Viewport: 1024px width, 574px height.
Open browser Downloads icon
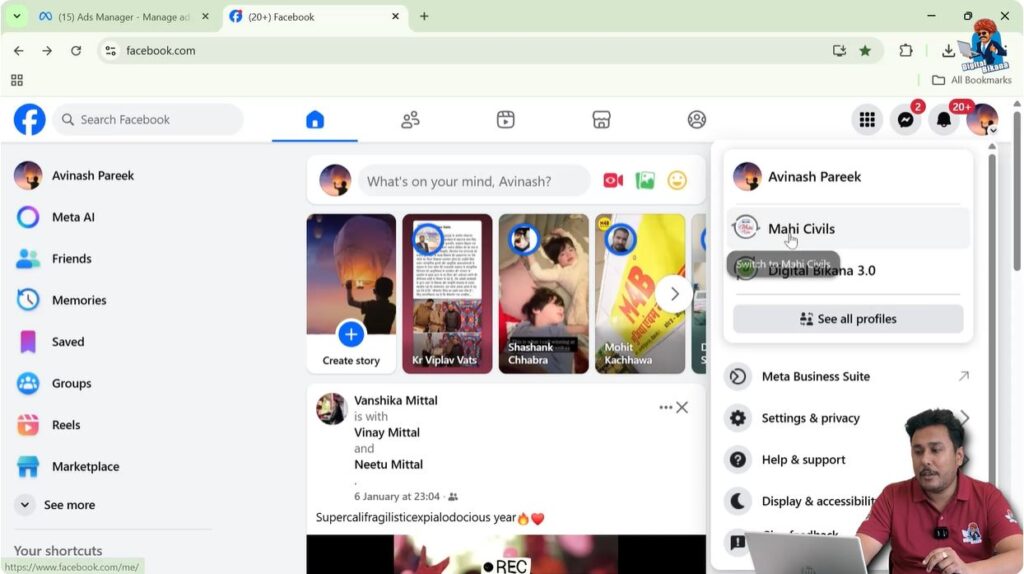tap(948, 50)
